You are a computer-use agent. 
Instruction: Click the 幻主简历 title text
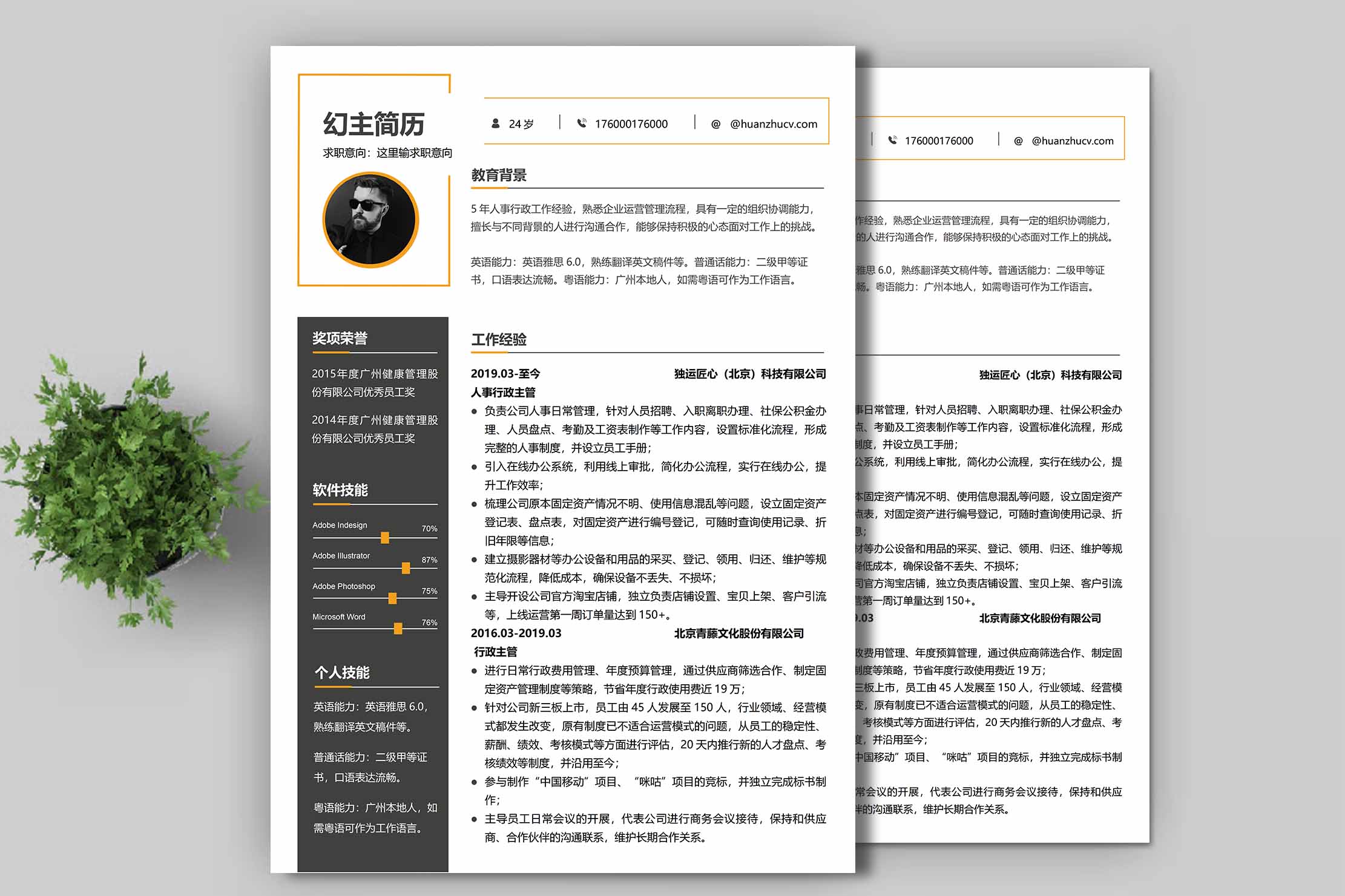[373, 124]
